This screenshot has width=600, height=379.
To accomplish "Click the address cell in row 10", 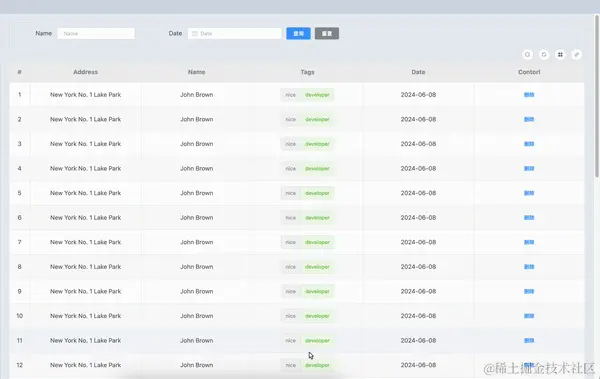I will tap(86, 316).
